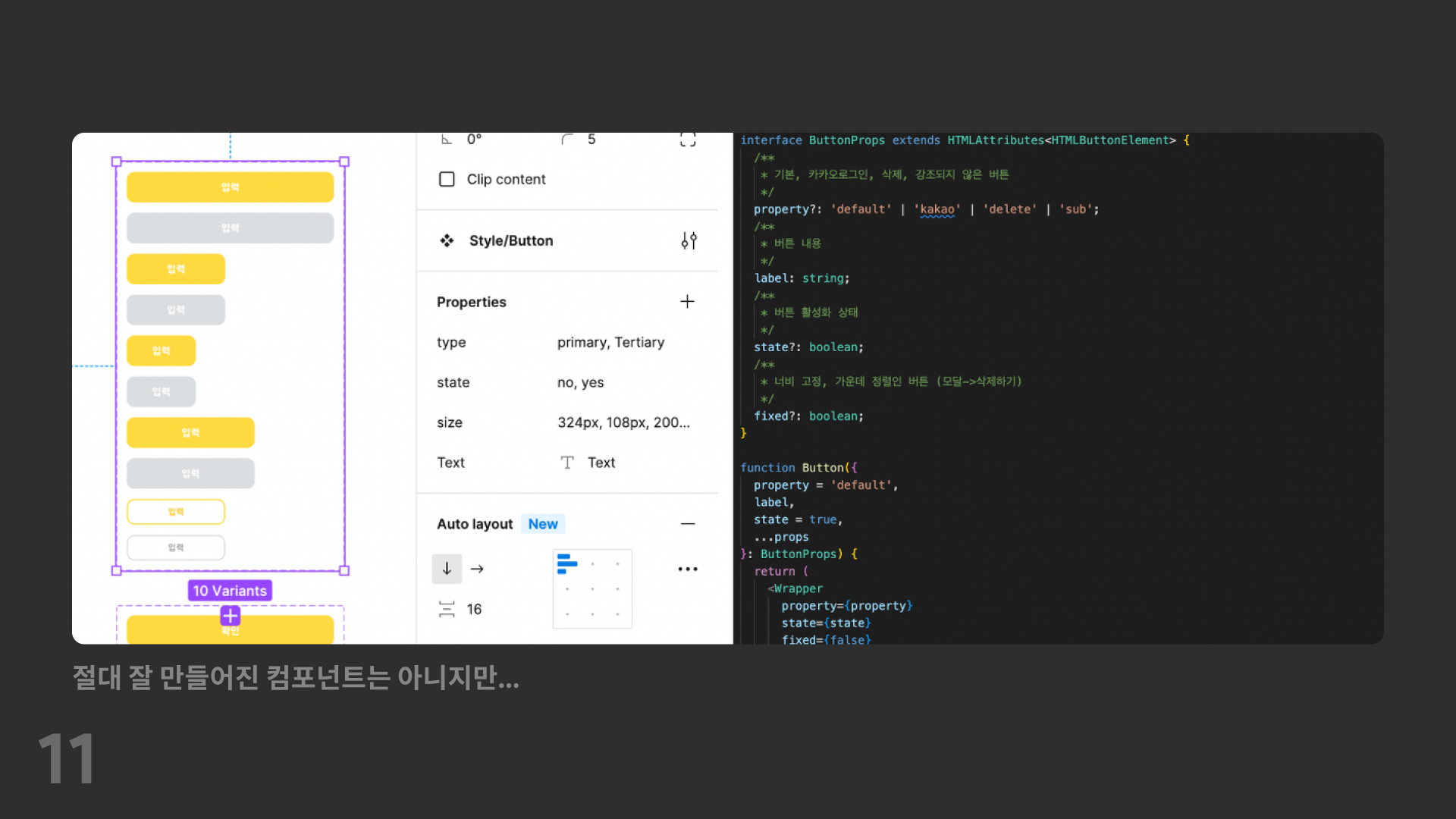Edit the spacing between items value 16
This screenshot has height=819, width=1456.
474,609
